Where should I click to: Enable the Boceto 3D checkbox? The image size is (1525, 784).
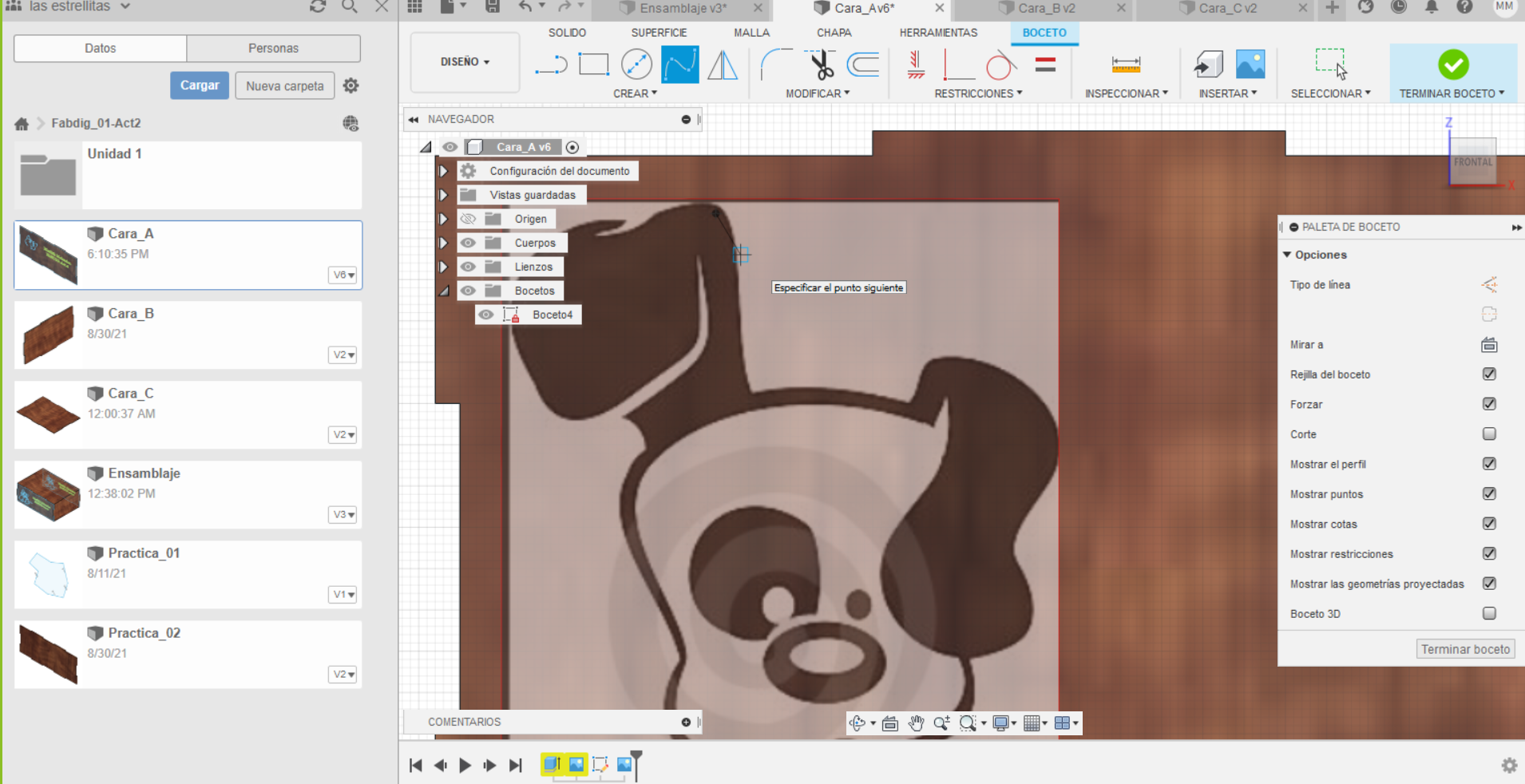pyautogui.click(x=1489, y=613)
